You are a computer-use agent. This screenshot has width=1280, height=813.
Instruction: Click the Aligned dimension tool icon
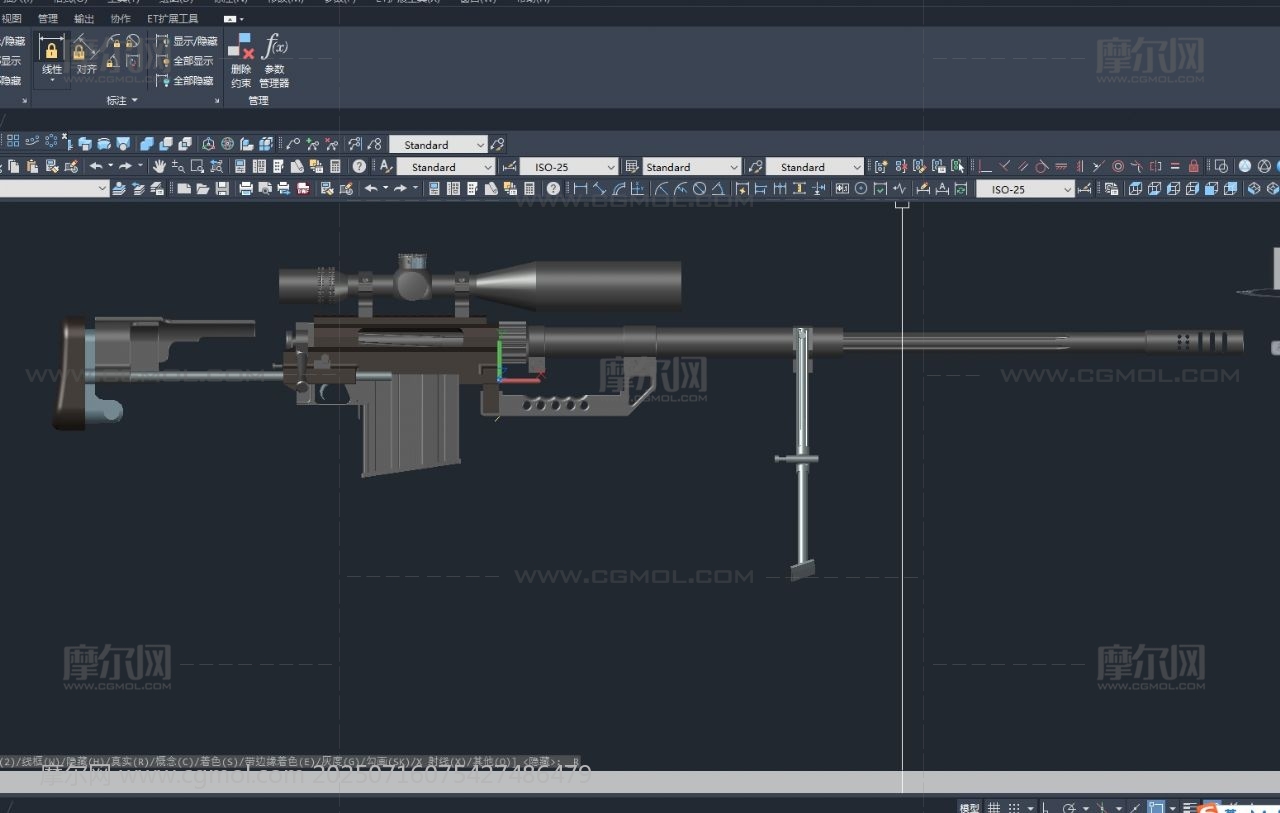click(598, 188)
